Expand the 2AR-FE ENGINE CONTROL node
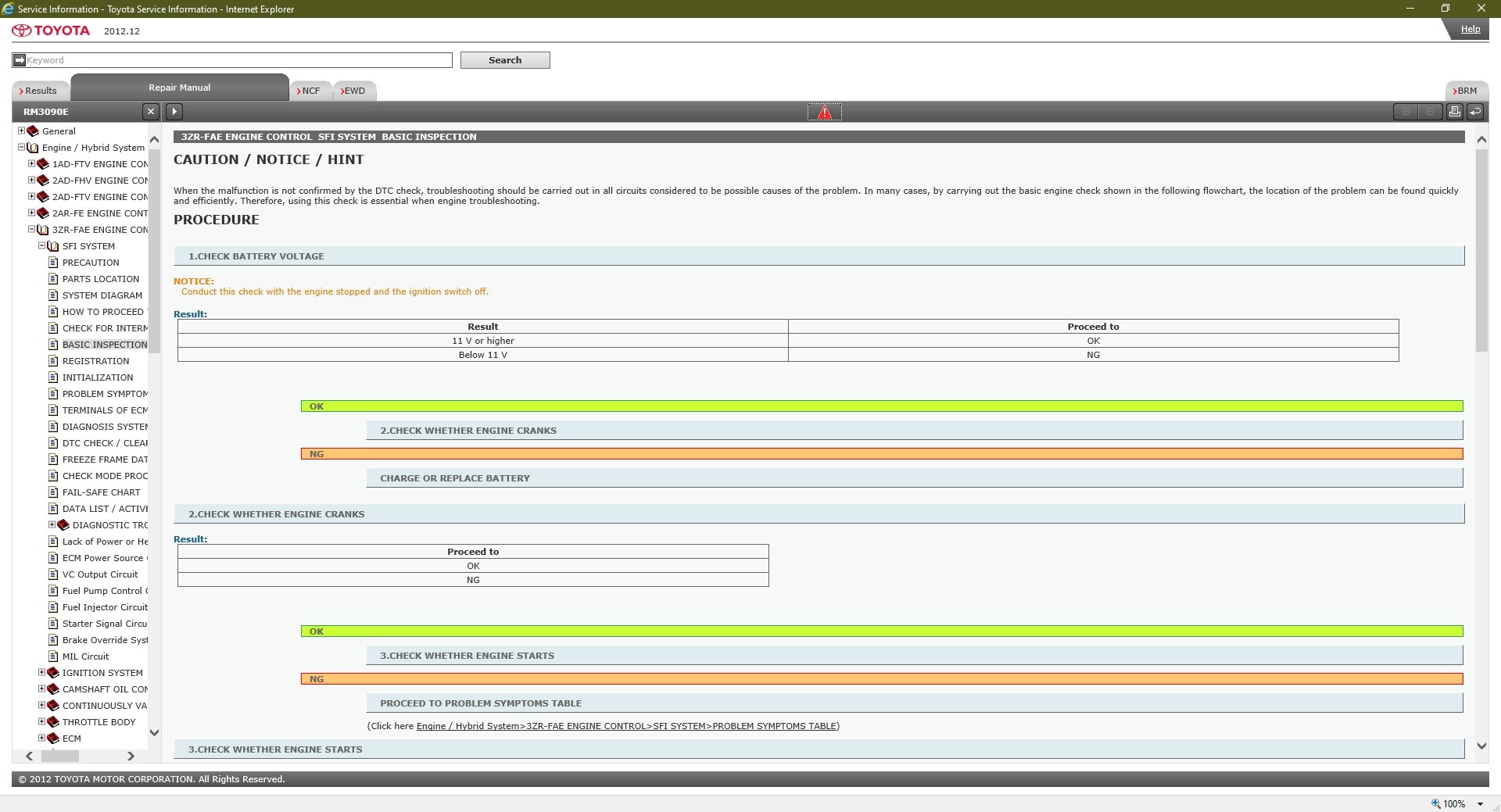Viewport: 1501px width, 812px height. coord(32,213)
